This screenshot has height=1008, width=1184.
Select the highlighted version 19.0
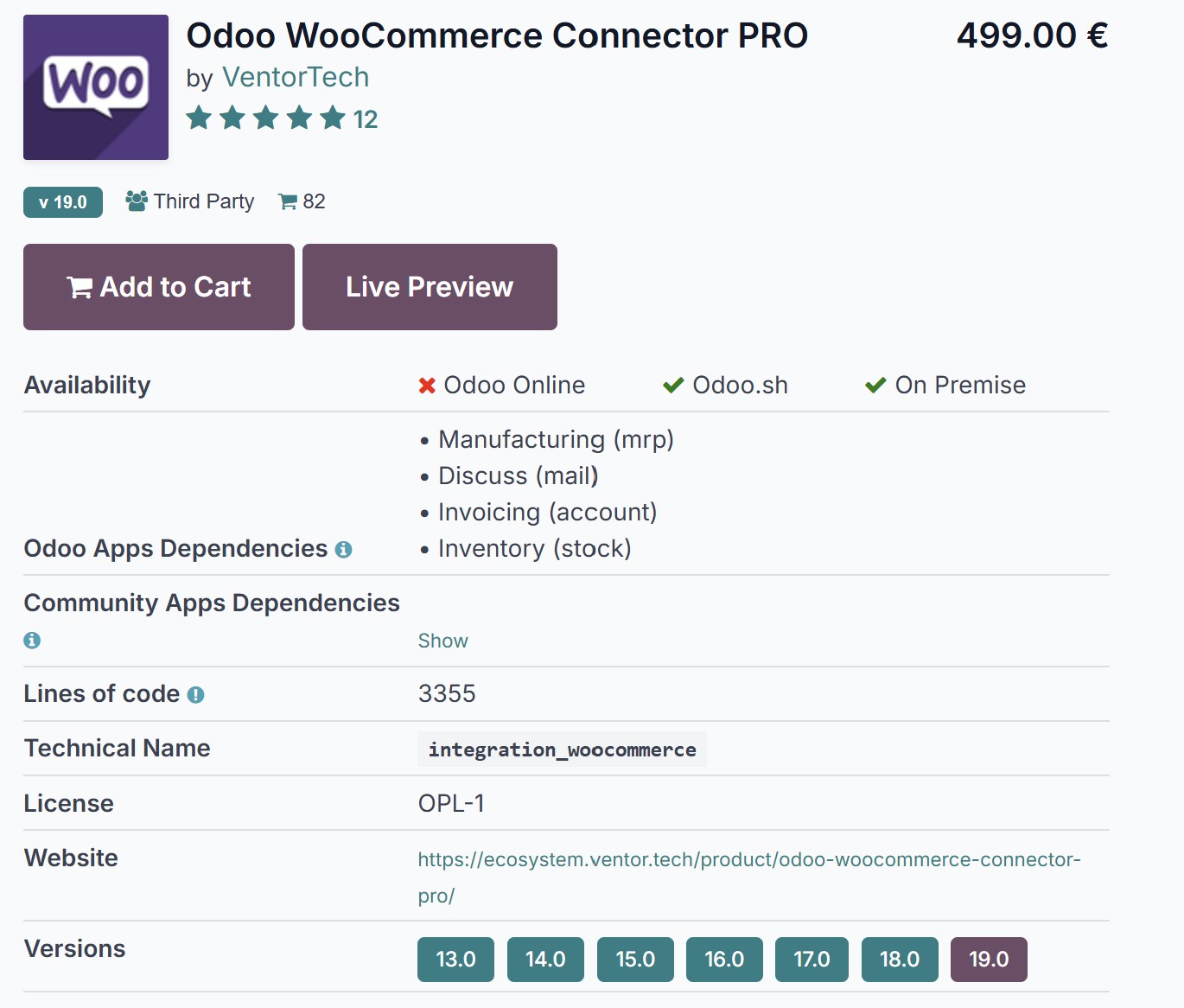point(989,959)
